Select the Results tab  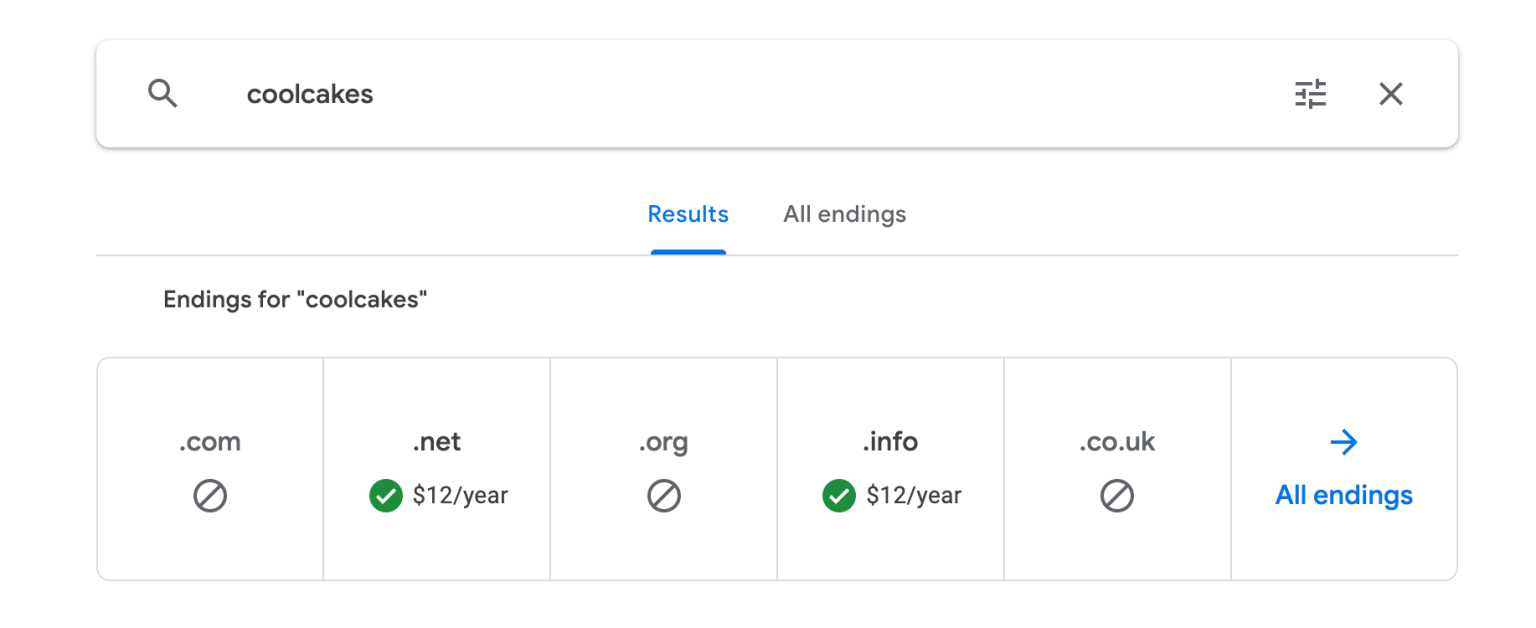688,214
